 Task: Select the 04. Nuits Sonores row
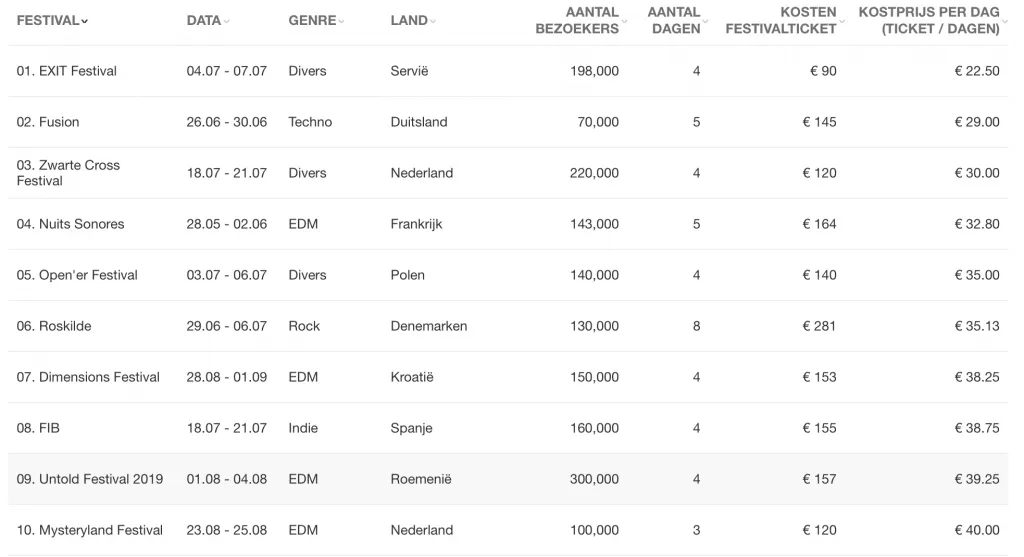(x=507, y=224)
